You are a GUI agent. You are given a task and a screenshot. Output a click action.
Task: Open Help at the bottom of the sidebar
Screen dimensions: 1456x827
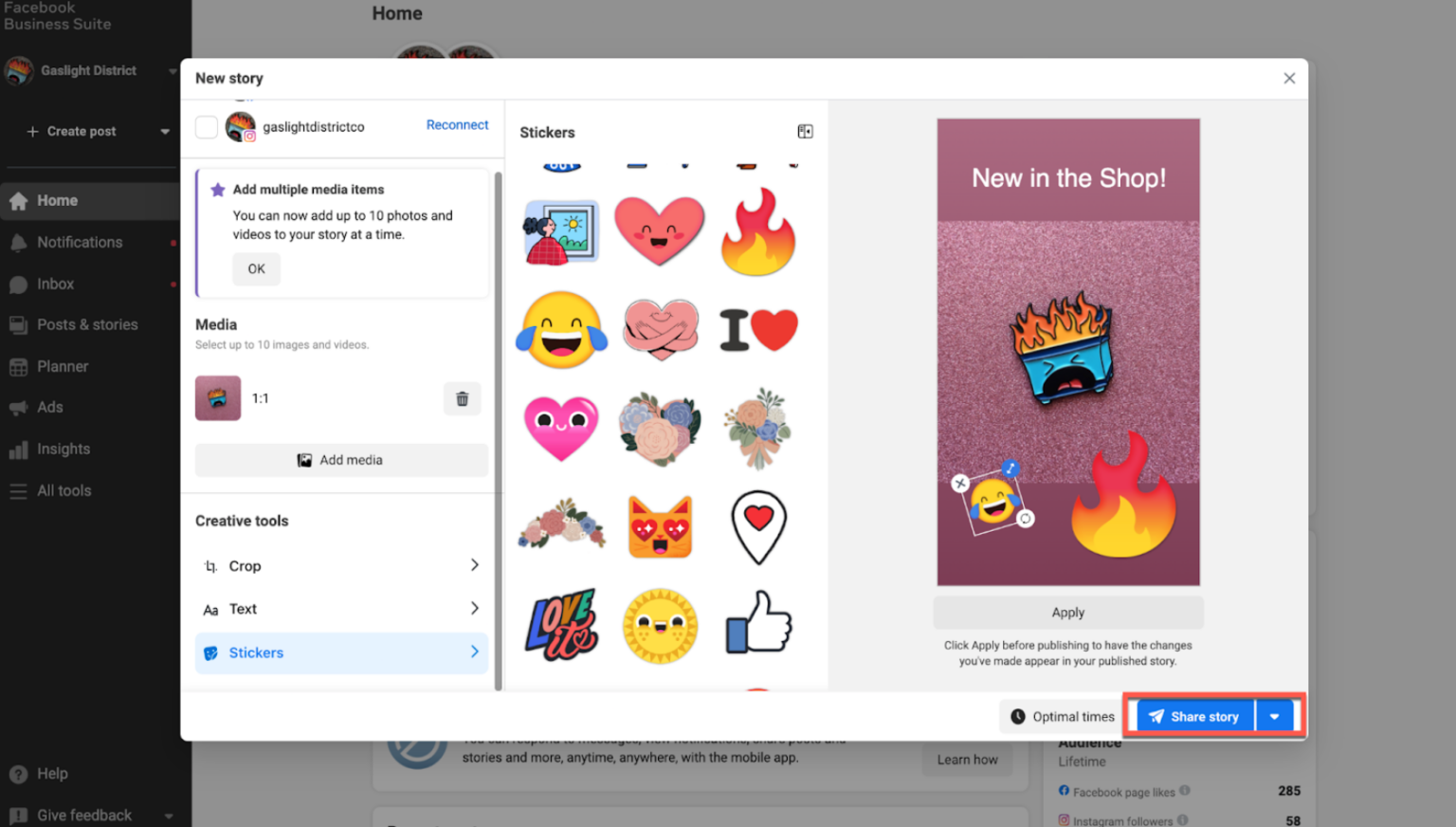point(50,773)
